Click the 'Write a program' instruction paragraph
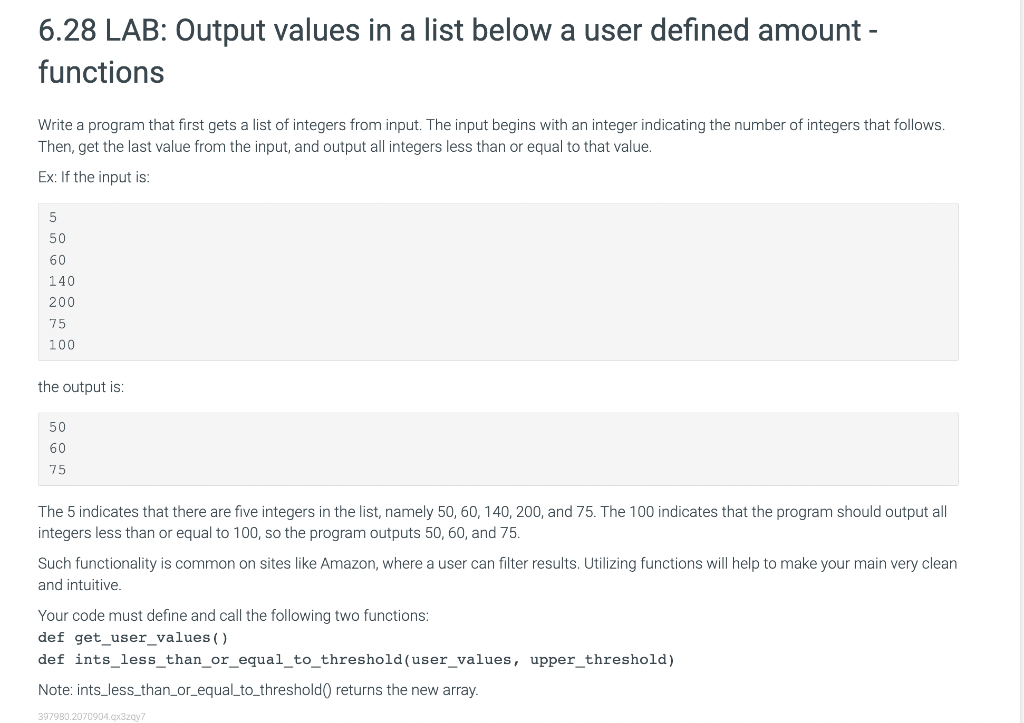 pyautogui.click(x=491, y=136)
